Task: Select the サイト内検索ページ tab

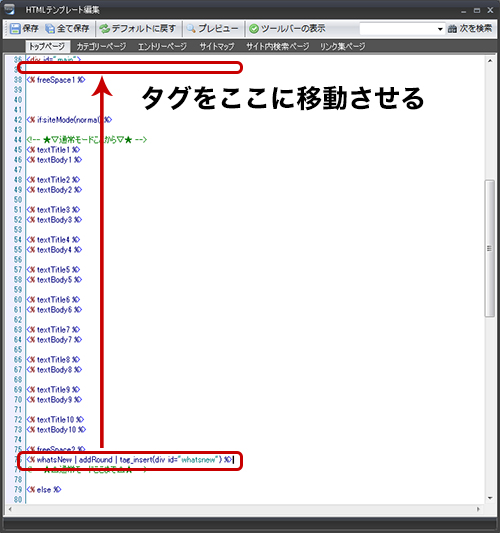Action: pos(278,47)
